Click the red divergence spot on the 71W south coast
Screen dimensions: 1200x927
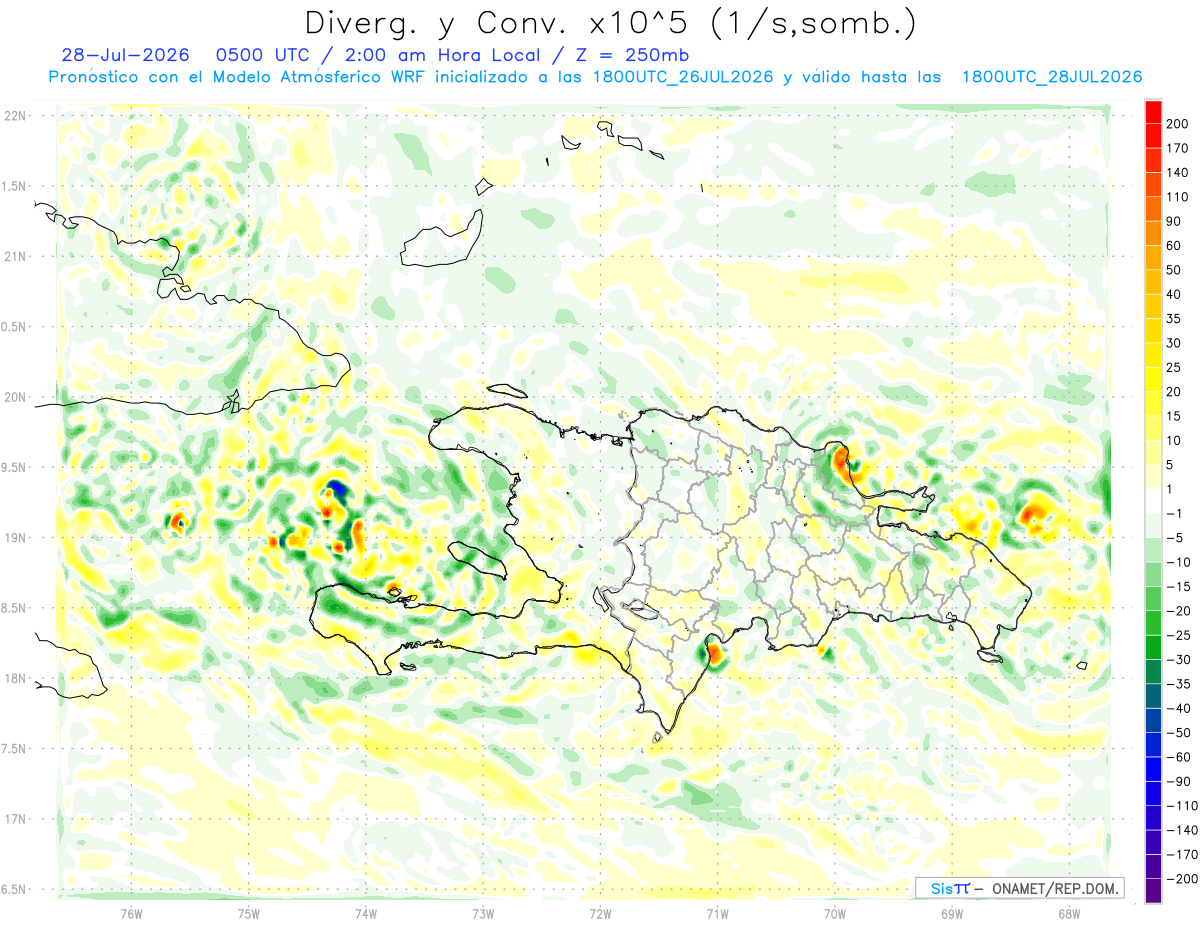coord(715,654)
